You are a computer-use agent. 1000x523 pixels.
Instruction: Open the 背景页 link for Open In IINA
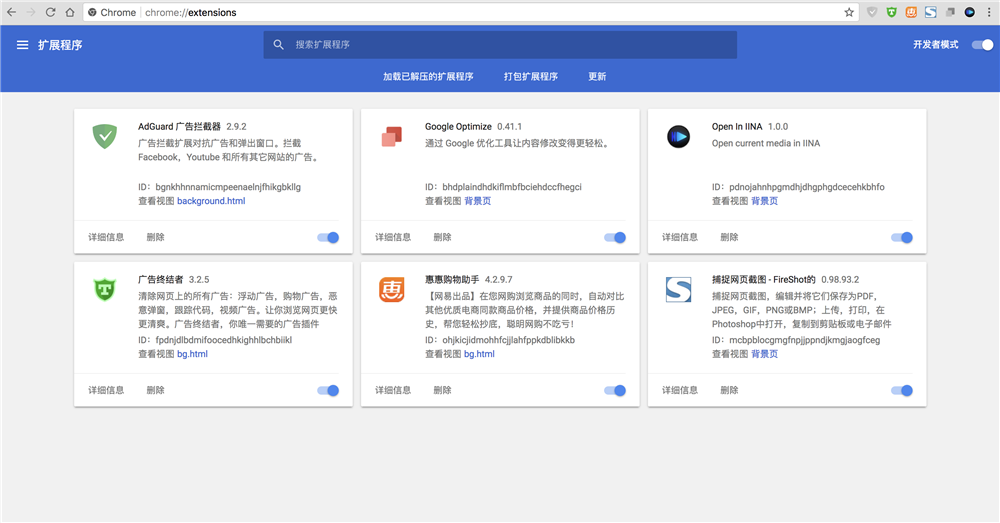click(x=765, y=201)
